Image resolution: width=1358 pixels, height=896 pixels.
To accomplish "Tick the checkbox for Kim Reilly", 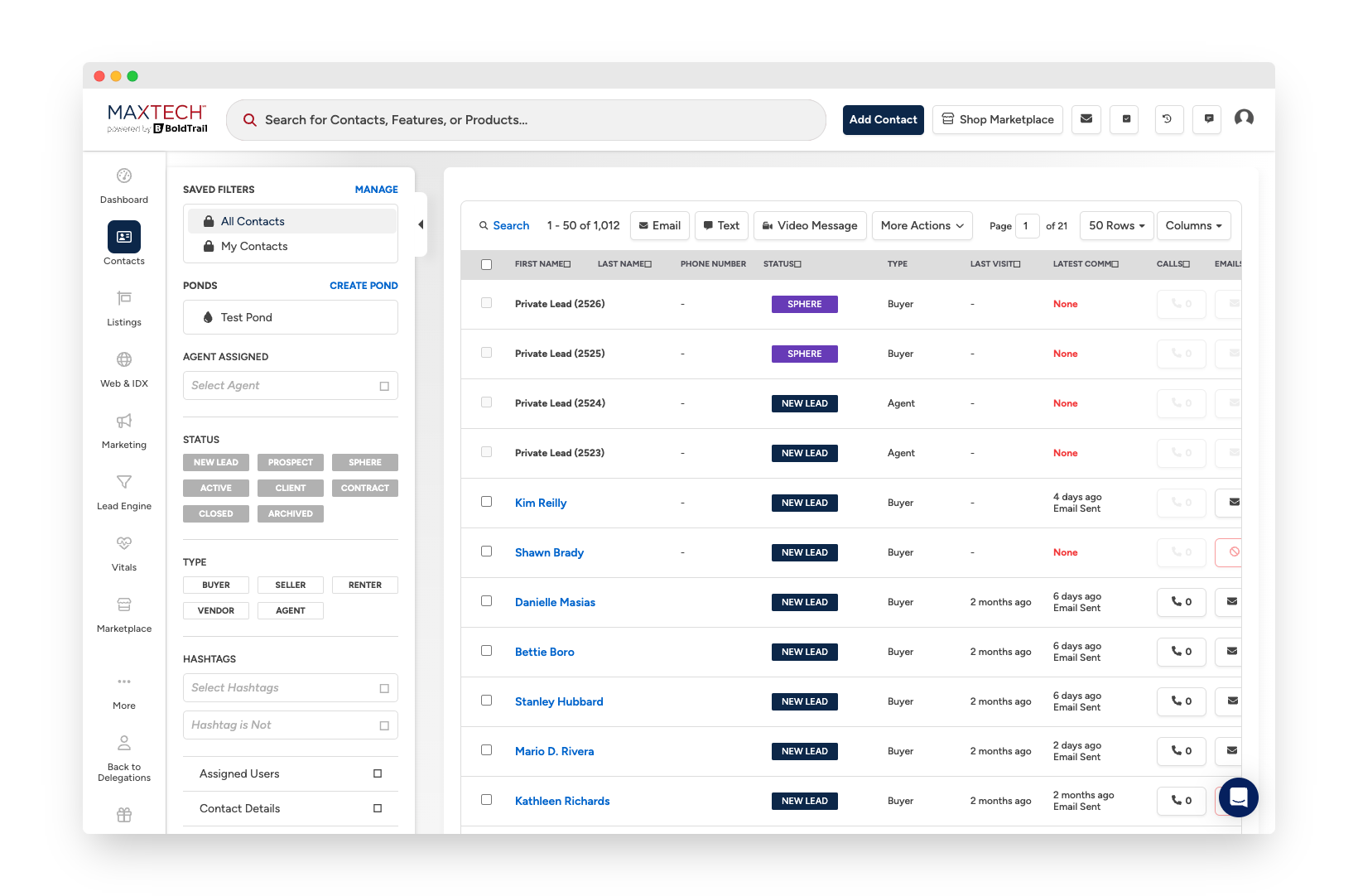I will (487, 502).
